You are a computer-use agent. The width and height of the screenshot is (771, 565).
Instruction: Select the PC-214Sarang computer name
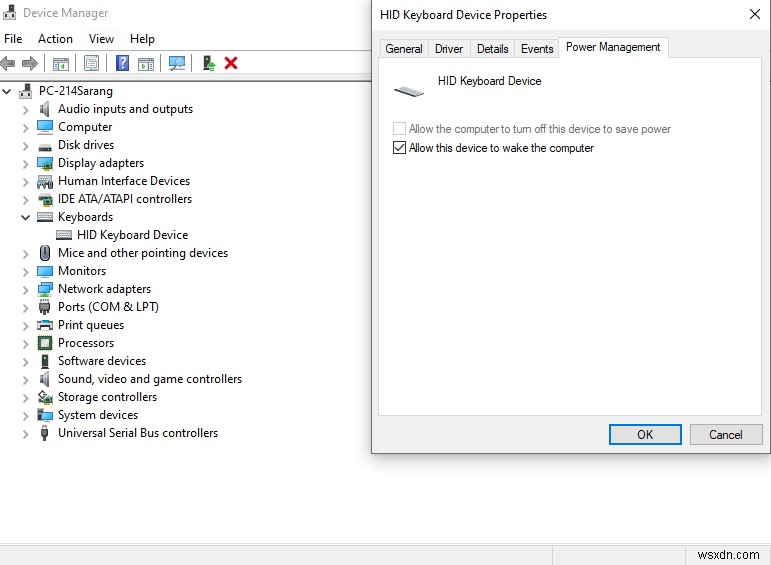coord(76,91)
